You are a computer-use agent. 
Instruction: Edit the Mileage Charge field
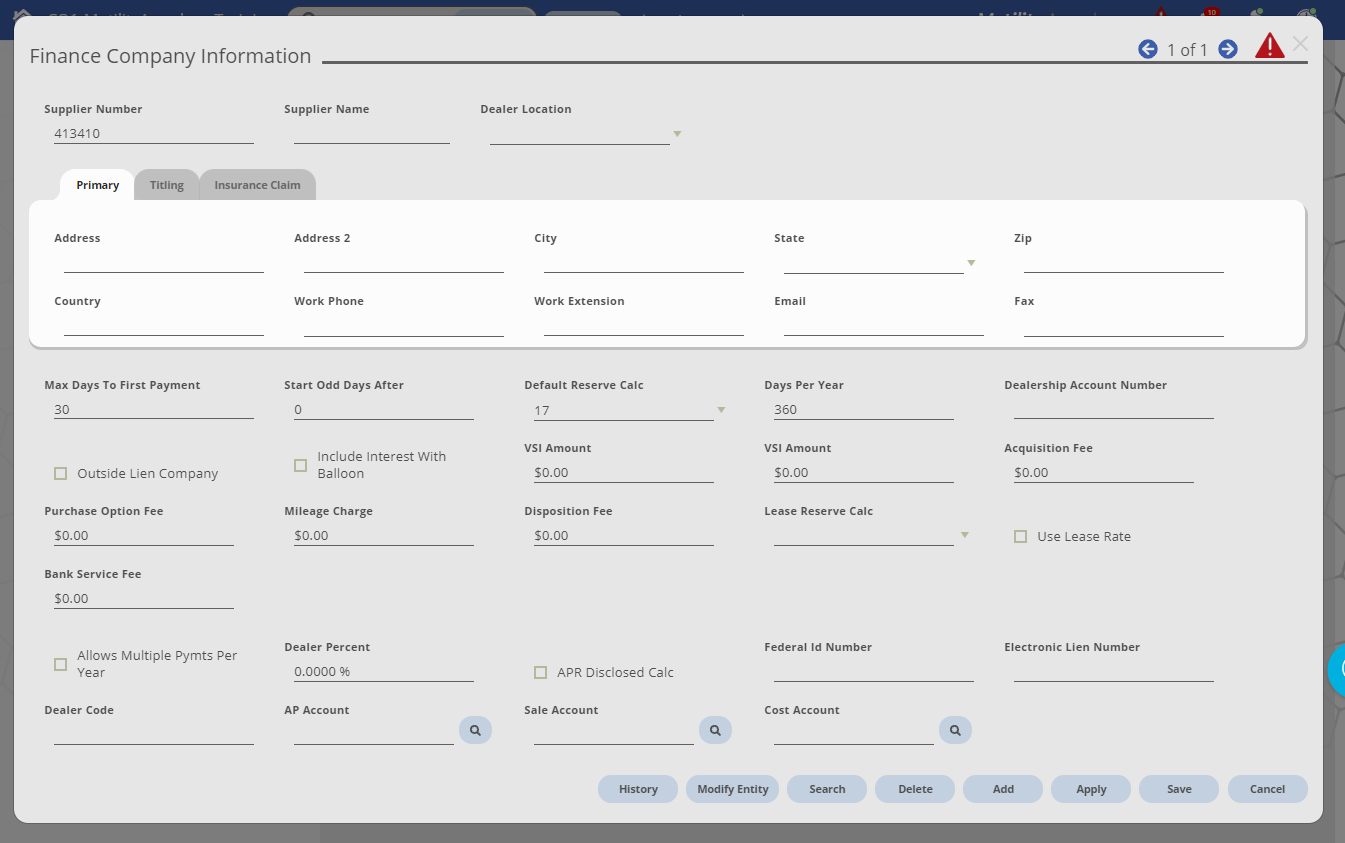[x=384, y=535]
